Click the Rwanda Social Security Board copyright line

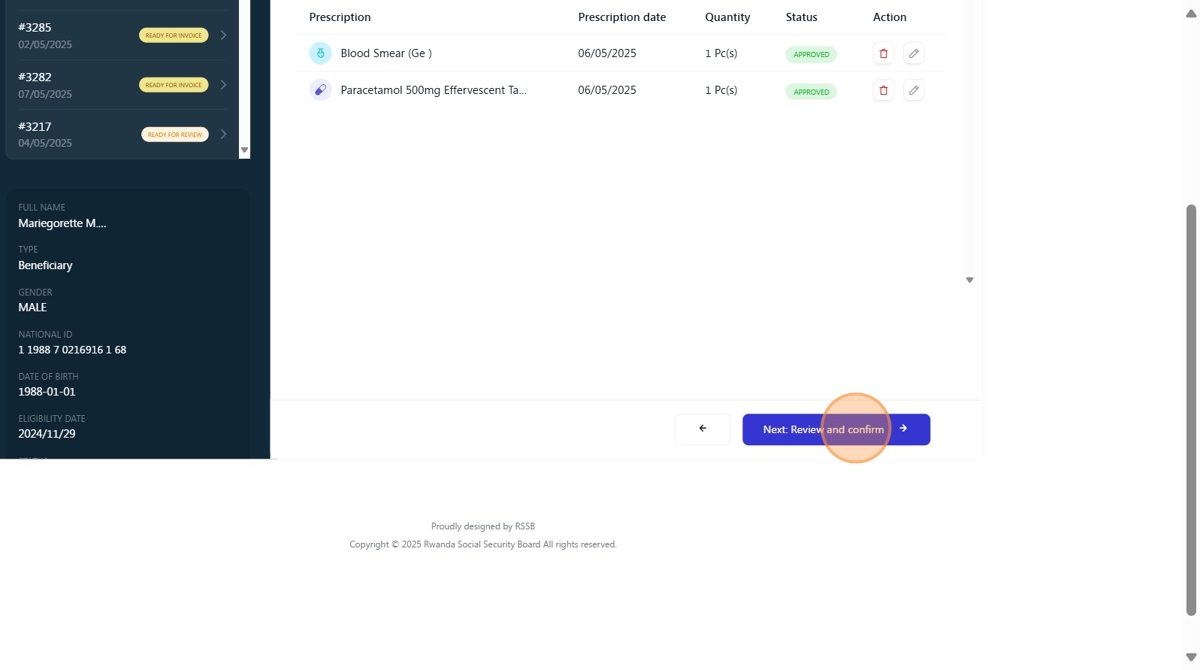click(x=483, y=544)
